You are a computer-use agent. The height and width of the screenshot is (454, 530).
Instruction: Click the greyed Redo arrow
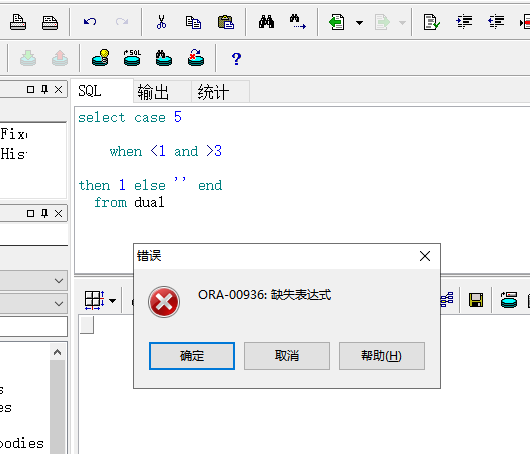122,22
